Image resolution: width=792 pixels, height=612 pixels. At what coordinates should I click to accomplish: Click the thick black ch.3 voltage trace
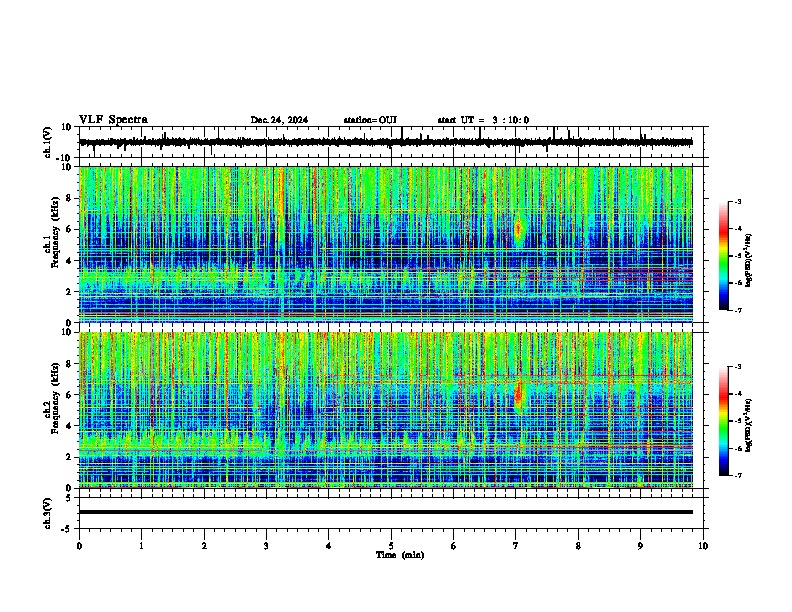pyautogui.click(x=386, y=512)
